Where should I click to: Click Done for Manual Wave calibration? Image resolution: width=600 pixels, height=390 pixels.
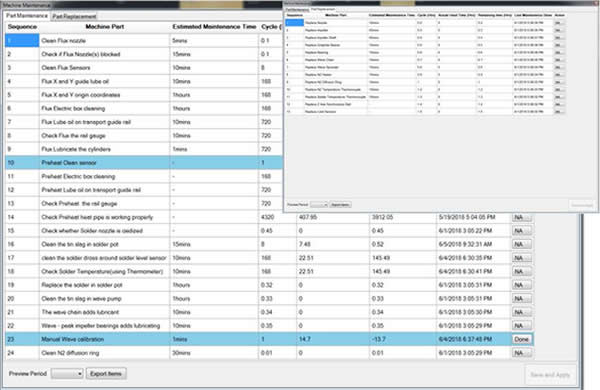(x=522, y=339)
